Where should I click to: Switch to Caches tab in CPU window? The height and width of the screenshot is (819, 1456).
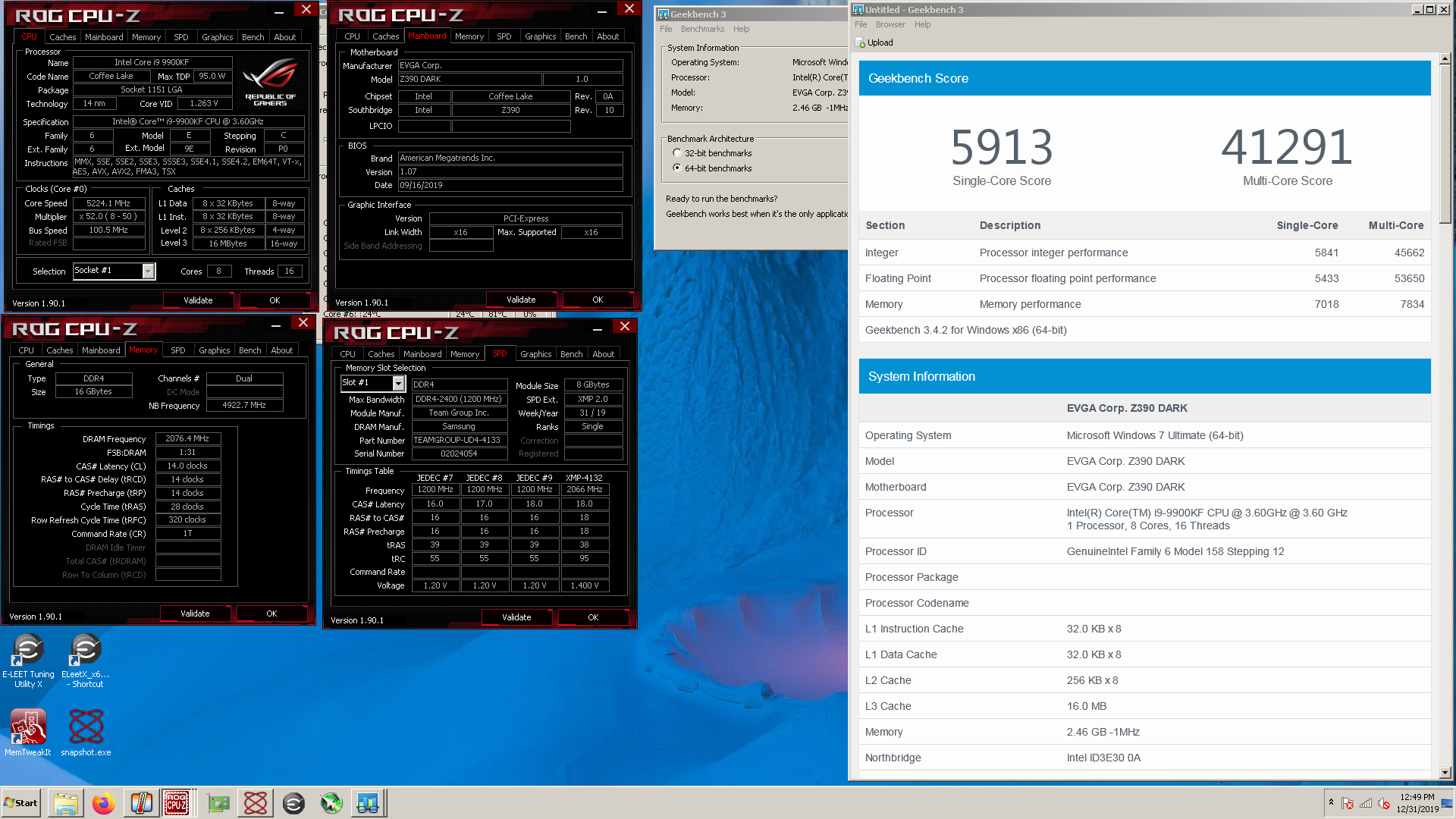(x=62, y=36)
